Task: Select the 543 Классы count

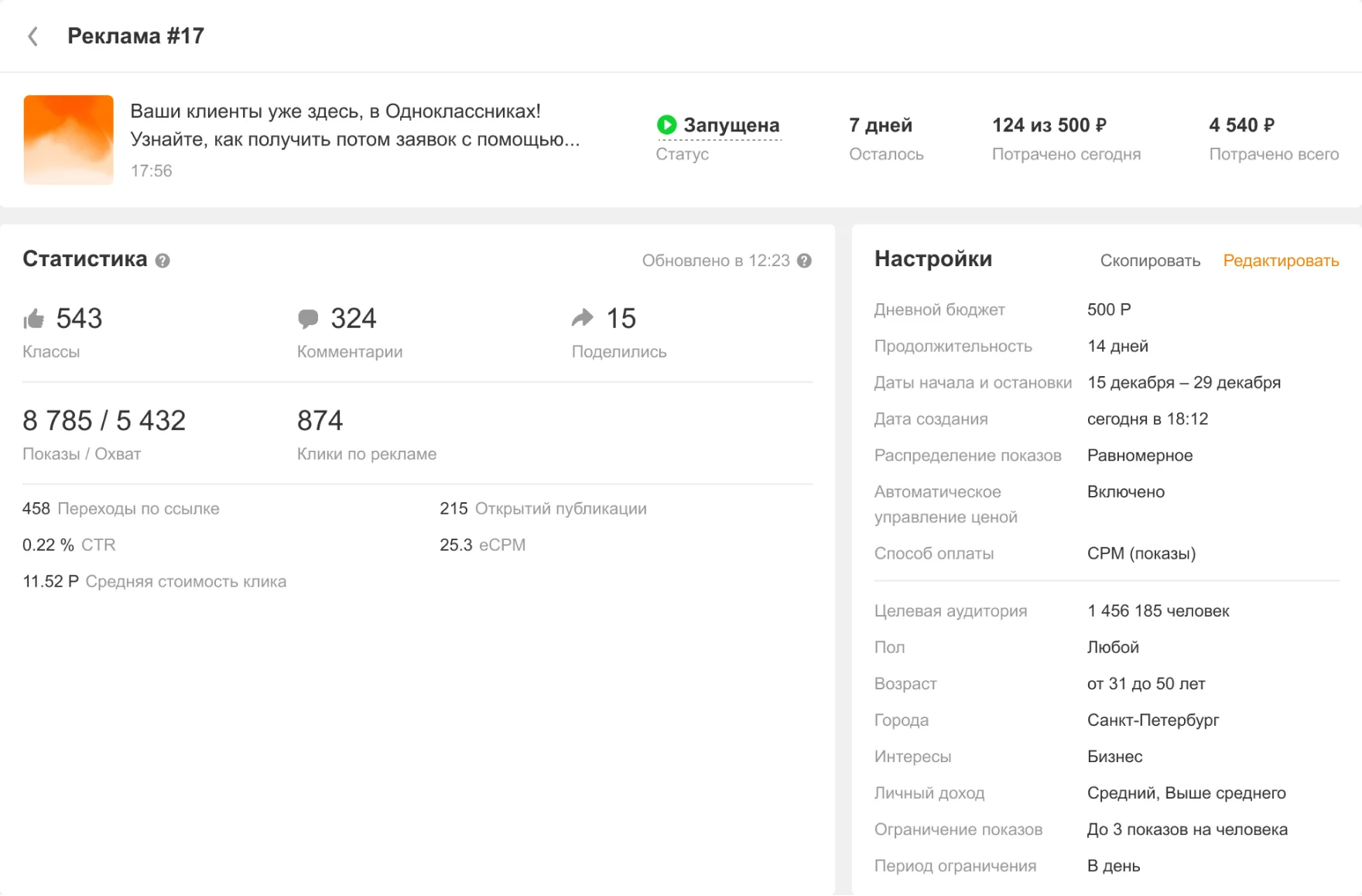Action: click(79, 319)
